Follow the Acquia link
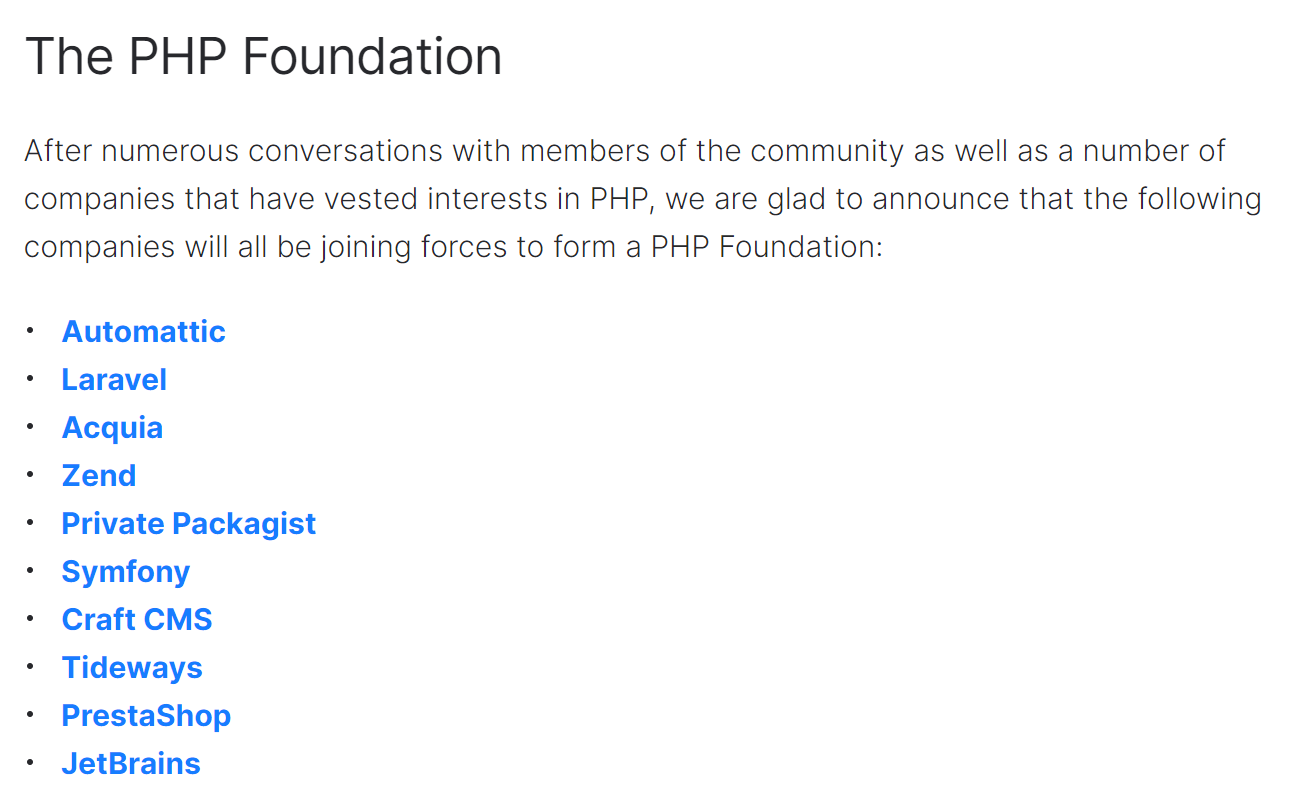The width and height of the screenshot is (1308, 796). 112,428
